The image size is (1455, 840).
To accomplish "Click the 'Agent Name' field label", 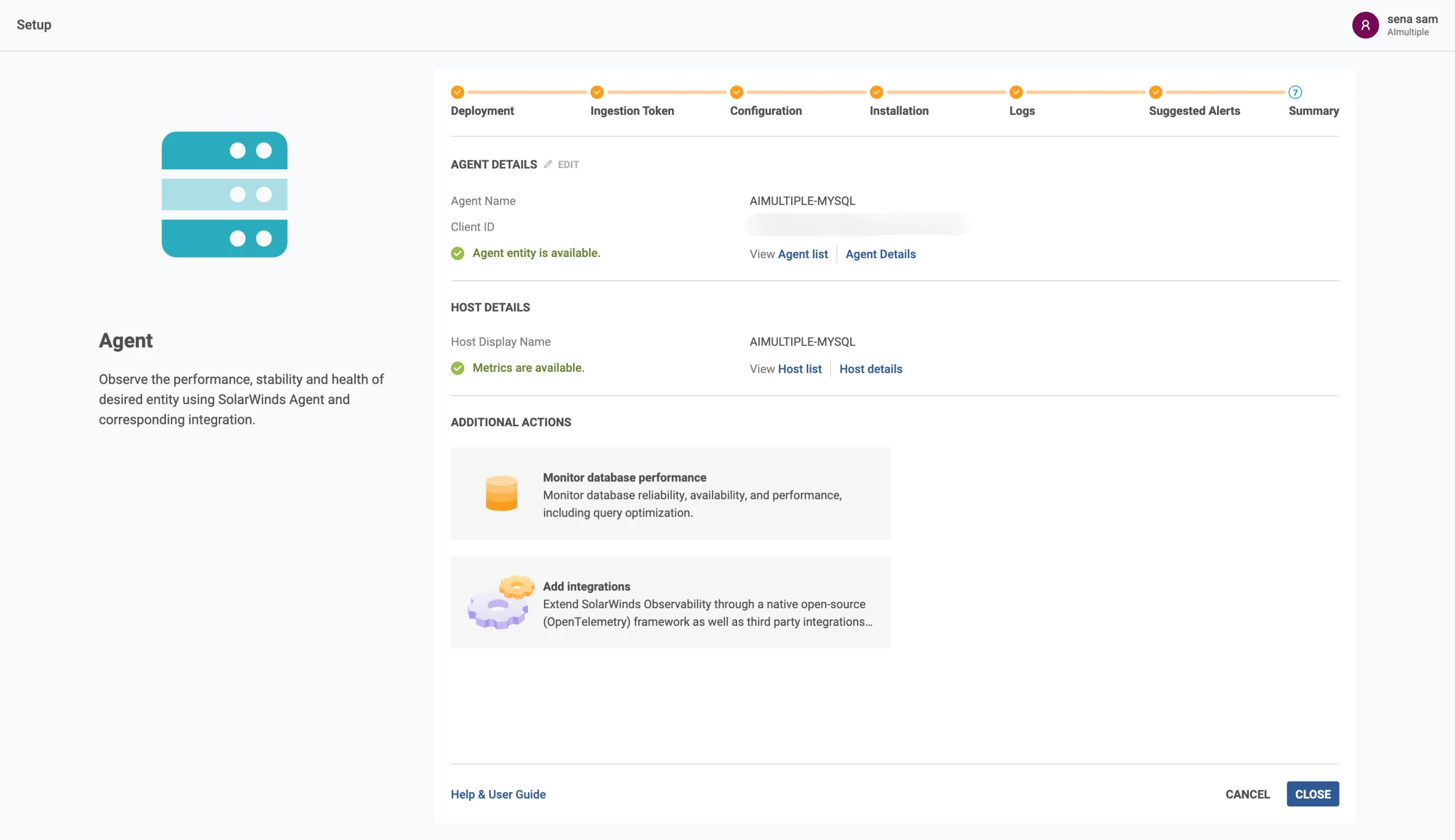I will pyautogui.click(x=483, y=201).
